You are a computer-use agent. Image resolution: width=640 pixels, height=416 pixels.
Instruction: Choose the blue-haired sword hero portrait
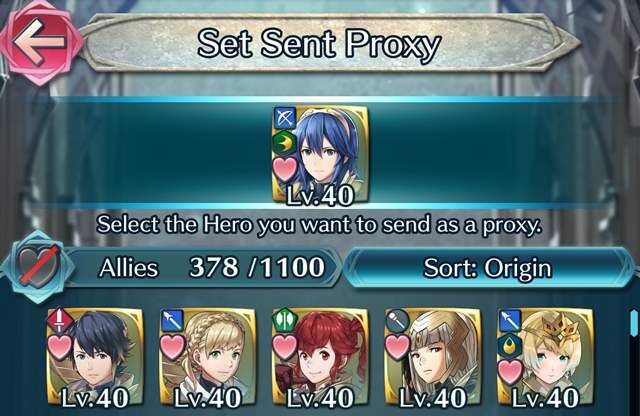coord(95,357)
